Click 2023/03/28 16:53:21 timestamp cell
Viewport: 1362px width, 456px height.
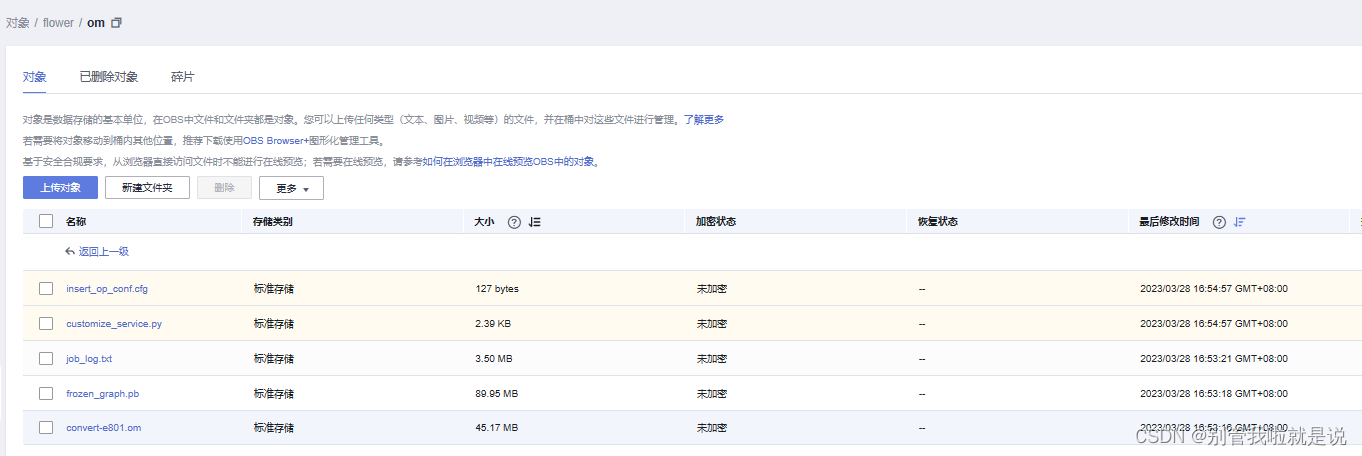tap(1214, 358)
